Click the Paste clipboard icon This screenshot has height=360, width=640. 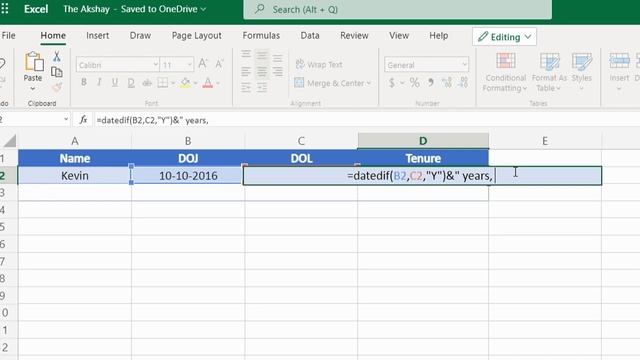point(34,62)
